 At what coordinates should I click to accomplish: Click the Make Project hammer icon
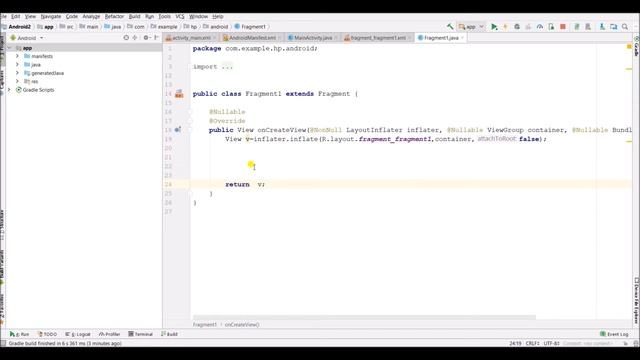450,27
